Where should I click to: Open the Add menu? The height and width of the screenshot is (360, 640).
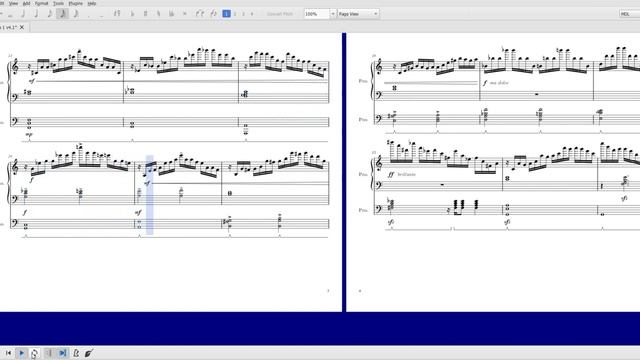[x=27, y=3]
